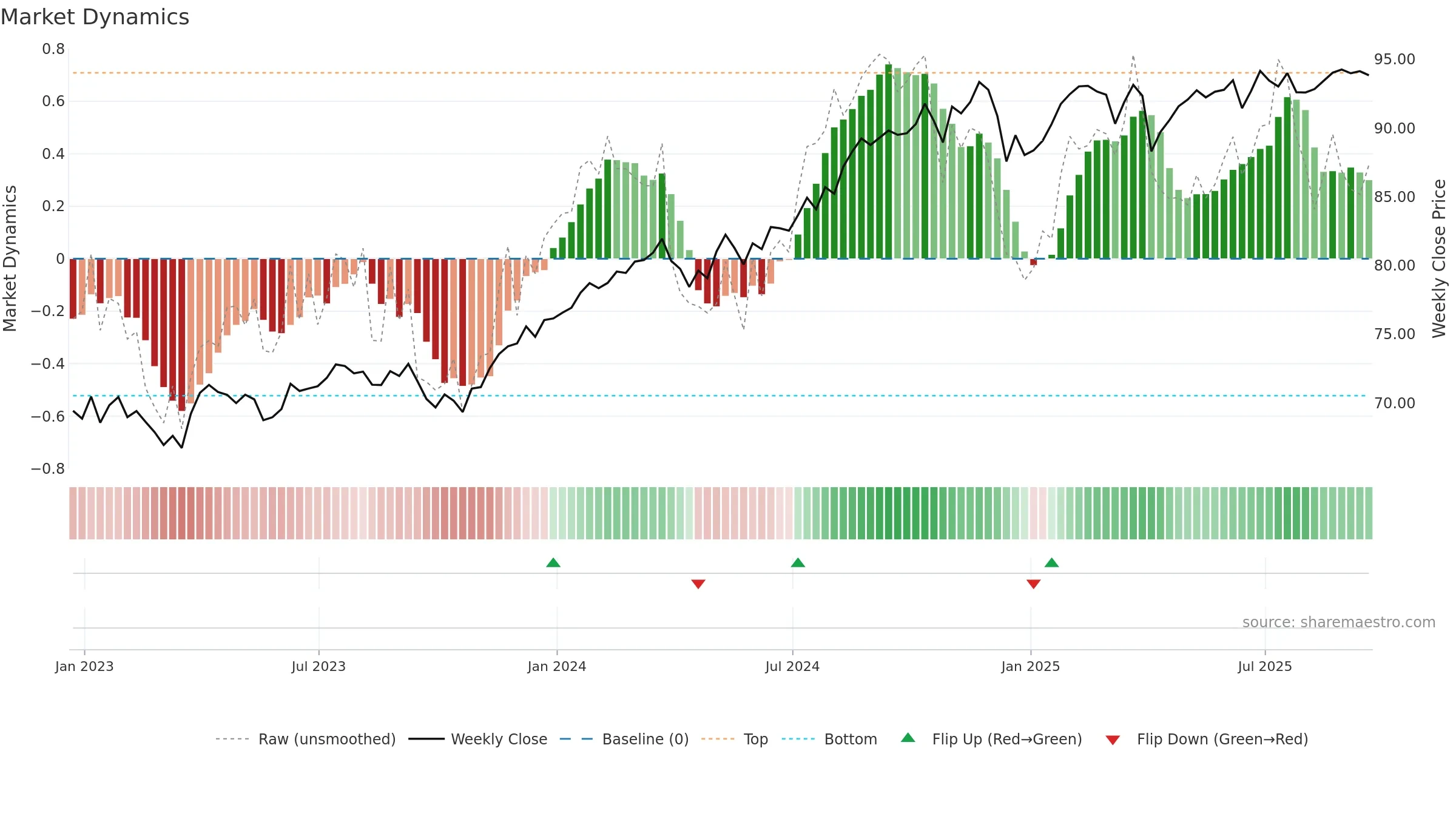Click the Jan 2023 axis label
This screenshot has height=819, width=1456.
coord(84,666)
